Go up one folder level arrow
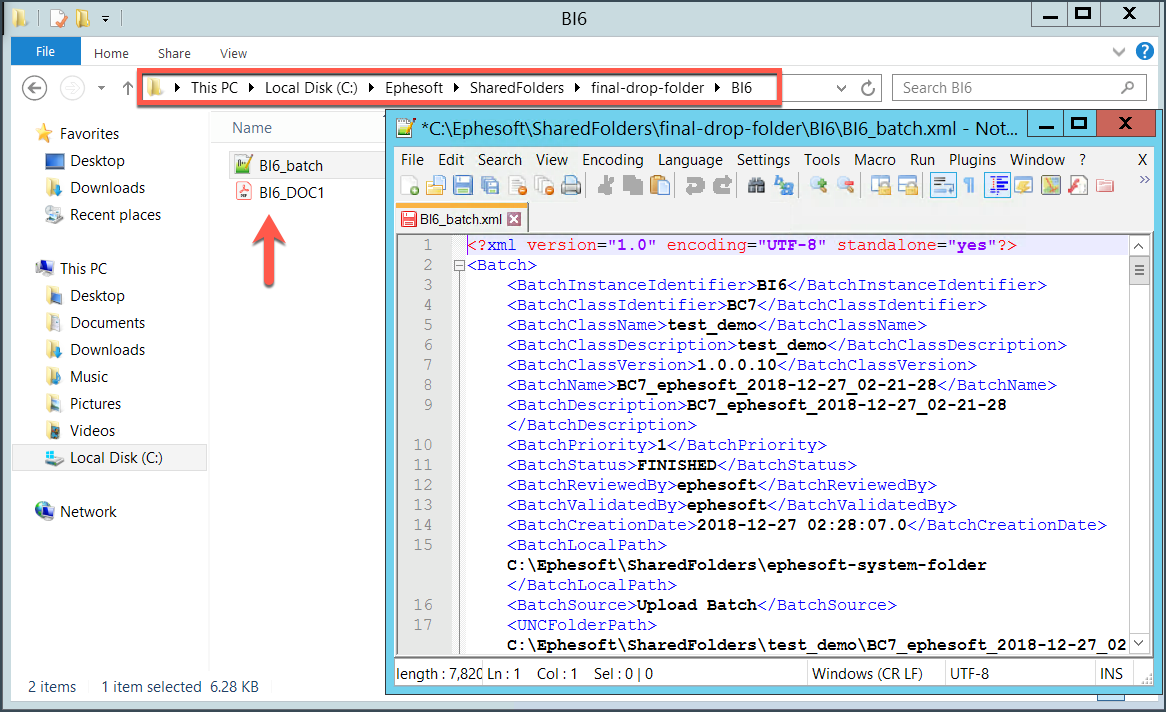Image resolution: width=1166 pixels, height=712 pixels. pos(128,88)
